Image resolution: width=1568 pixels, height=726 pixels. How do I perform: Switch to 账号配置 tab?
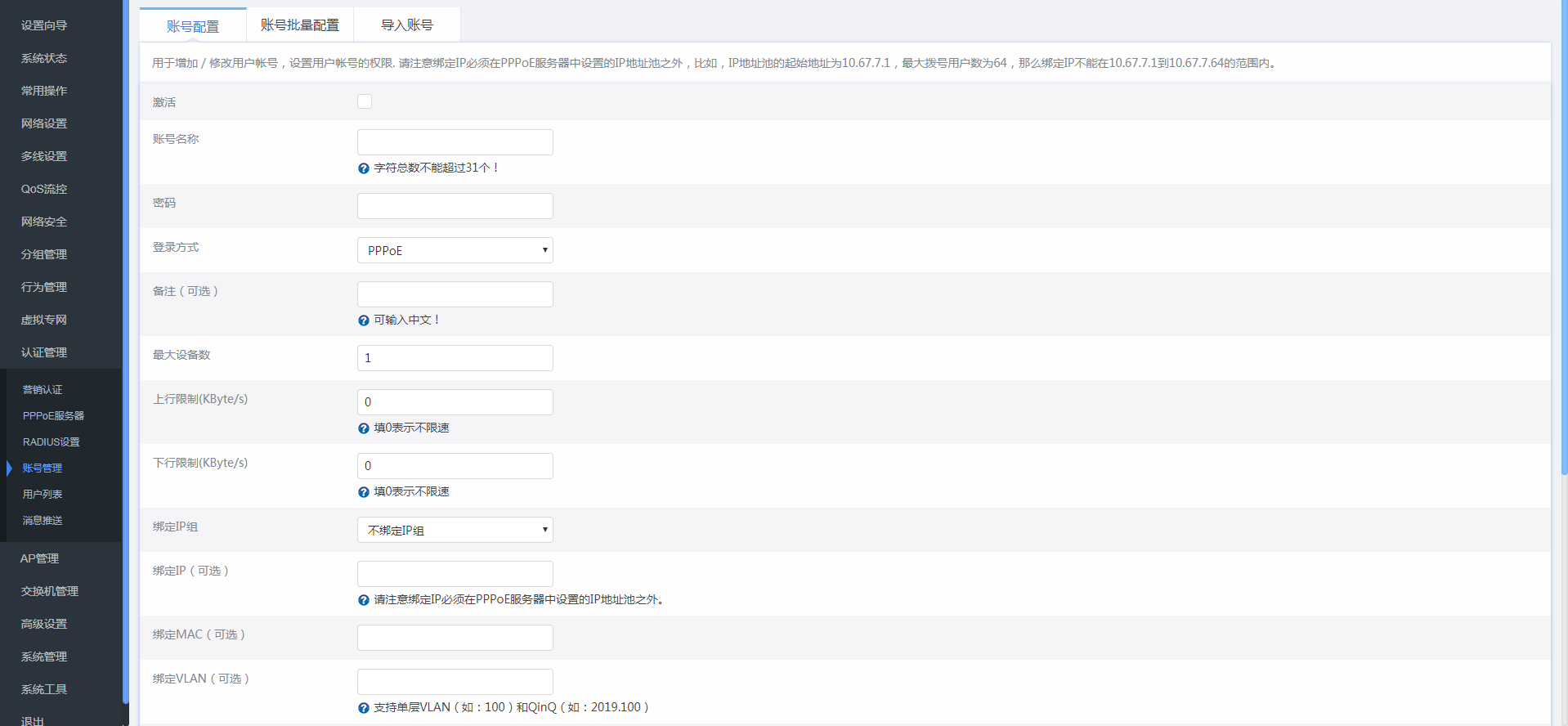(x=193, y=25)
